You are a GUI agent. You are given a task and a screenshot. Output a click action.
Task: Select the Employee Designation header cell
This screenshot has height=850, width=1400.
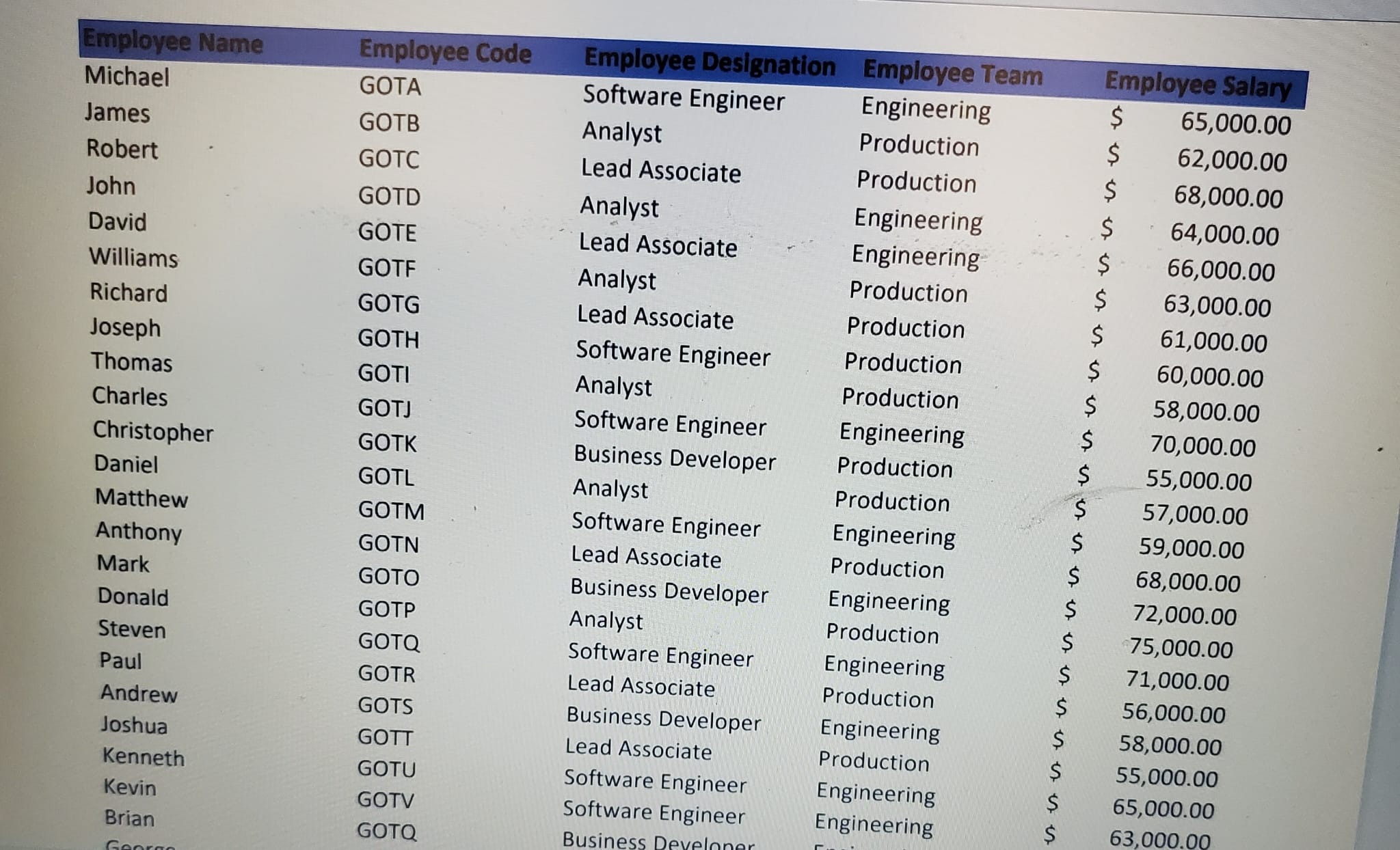click(709, 63)
